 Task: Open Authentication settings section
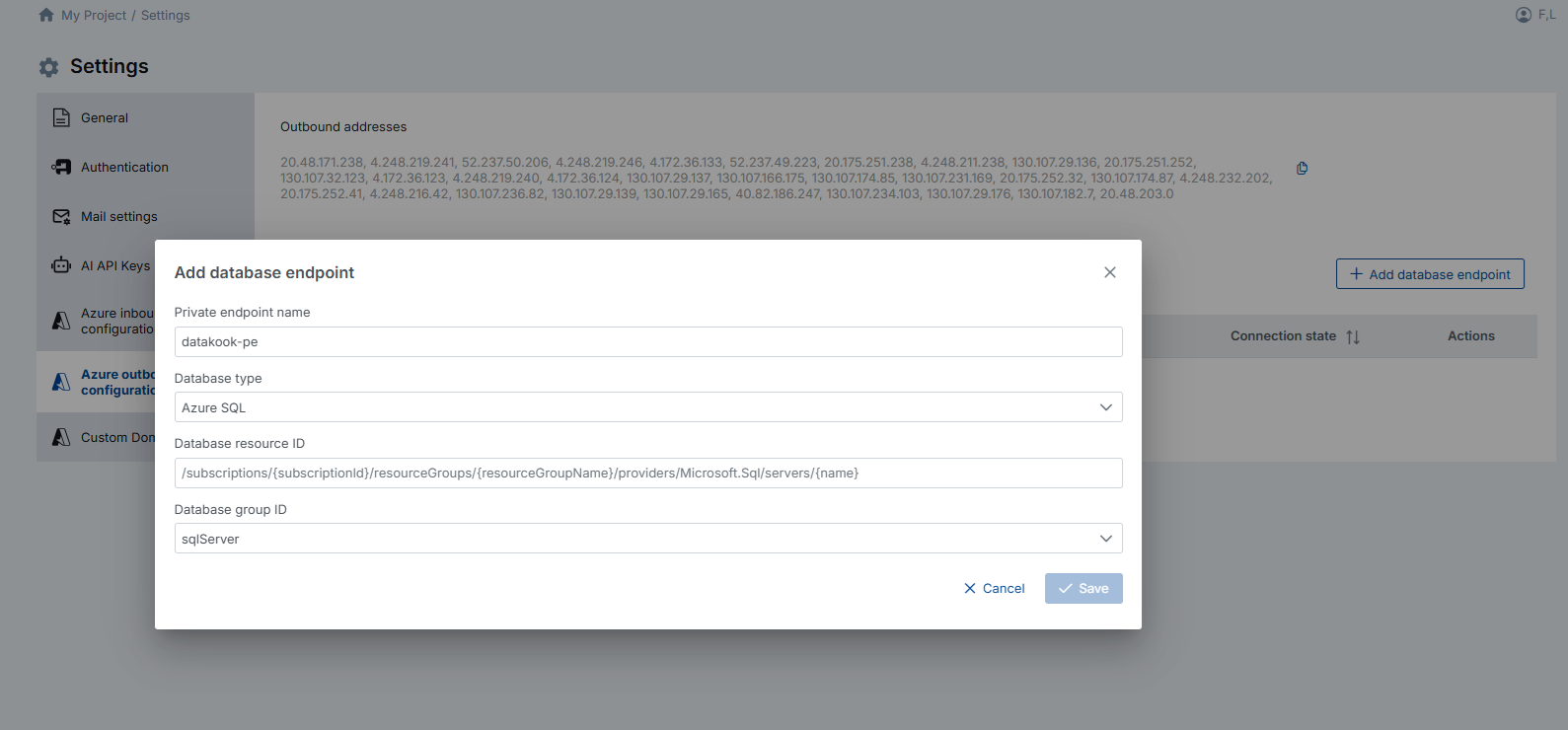click(145, 167)
